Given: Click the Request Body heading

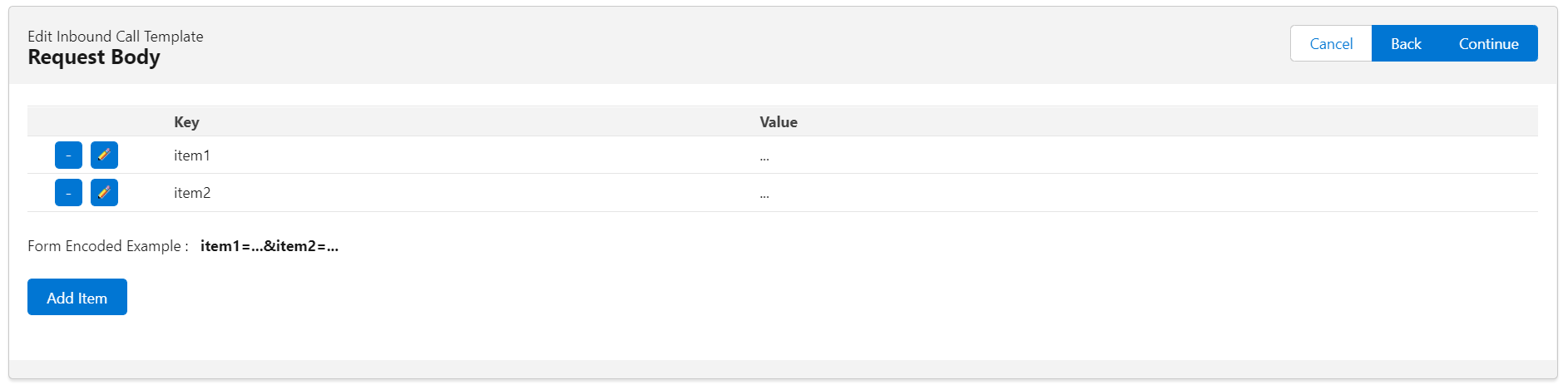Looking at the screenshot, I should pos(94,57).
